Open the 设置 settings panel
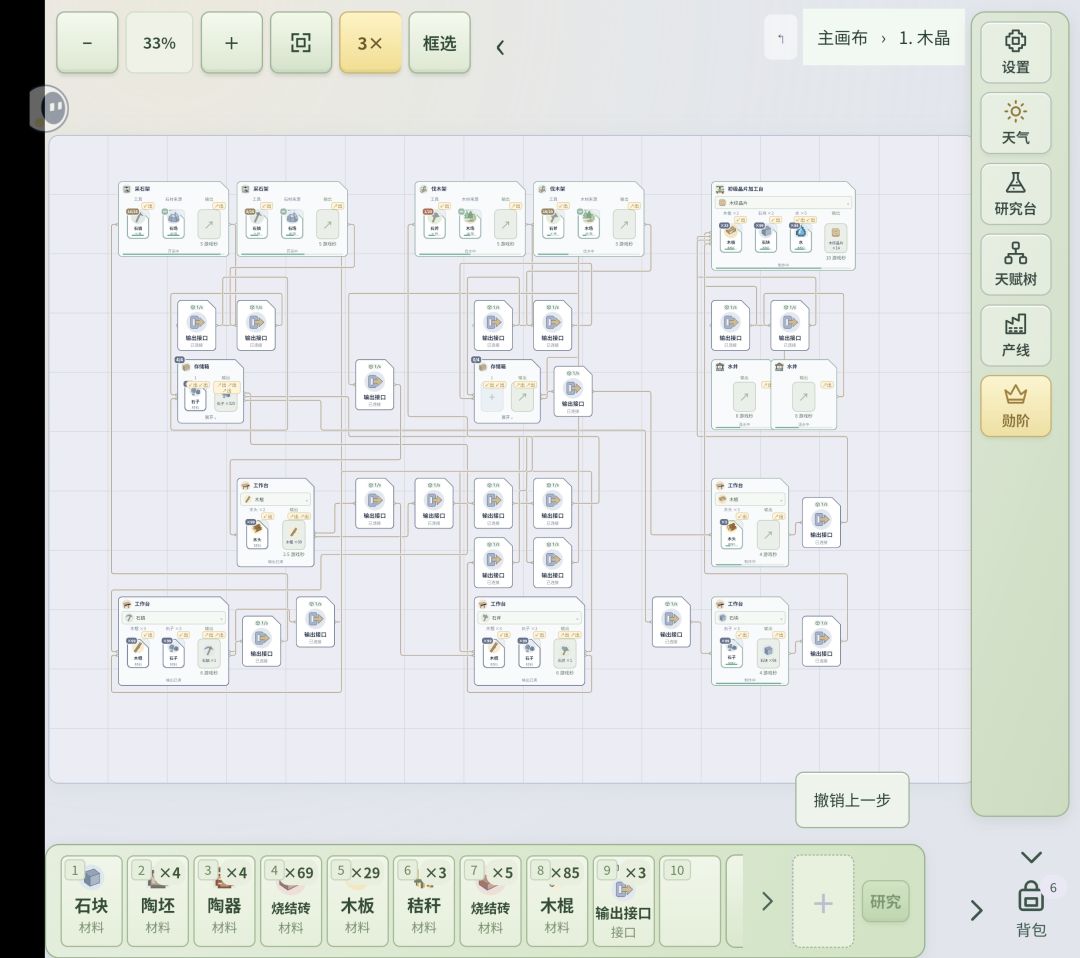This screenshot has width=1080, height=958. click(1015, 52)
